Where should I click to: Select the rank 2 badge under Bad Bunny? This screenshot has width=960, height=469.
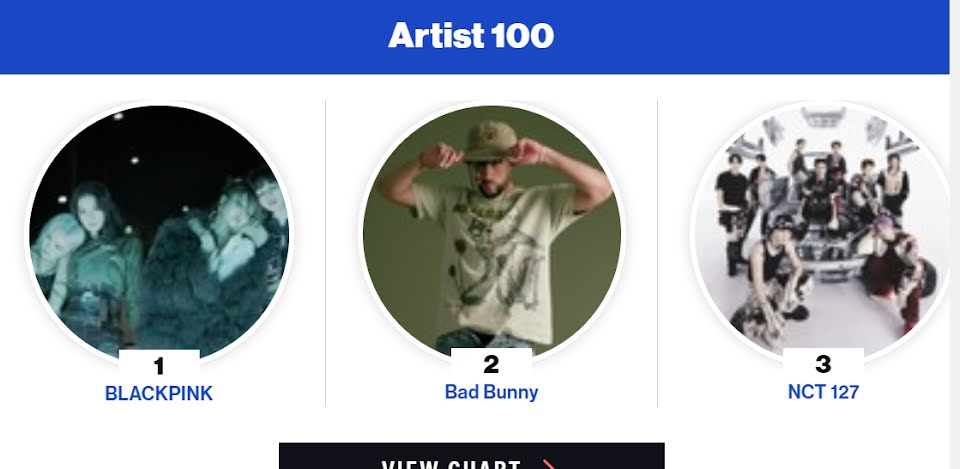(x=491, y=364)
